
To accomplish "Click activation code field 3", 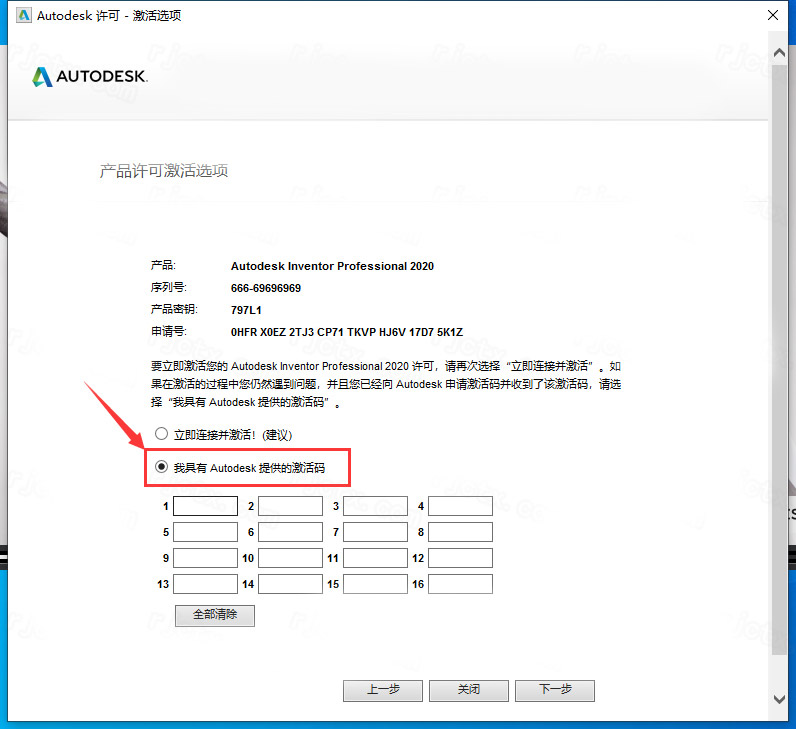I will (375, 506).
